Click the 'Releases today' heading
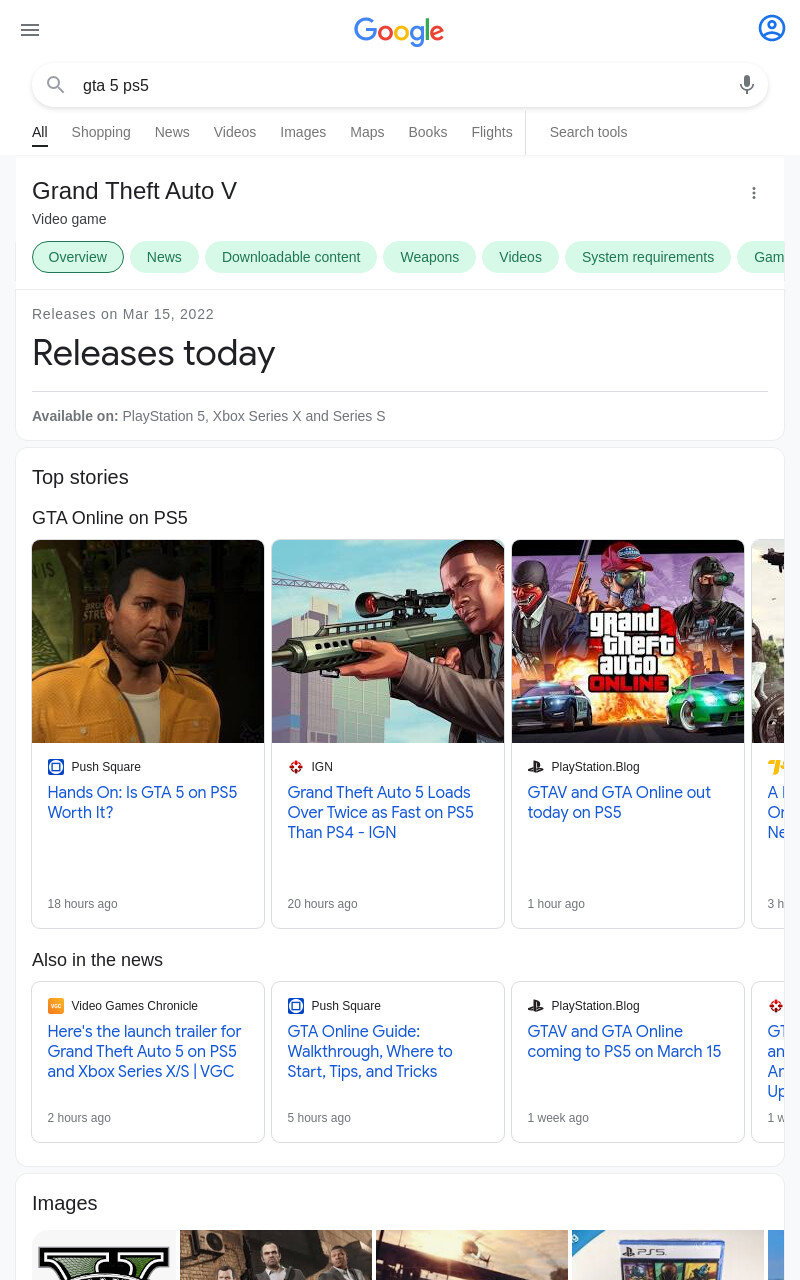 click(153, 353)
